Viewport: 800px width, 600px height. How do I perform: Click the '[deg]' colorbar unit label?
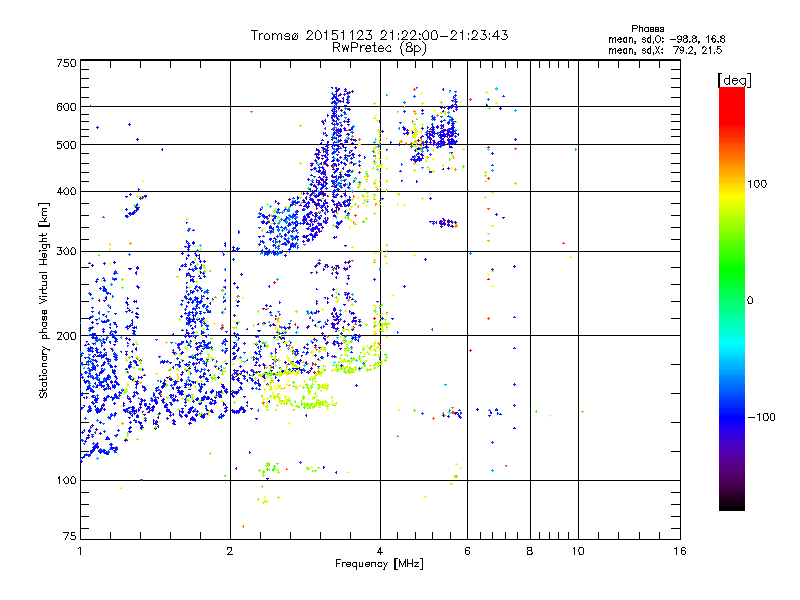click(734, 80)
